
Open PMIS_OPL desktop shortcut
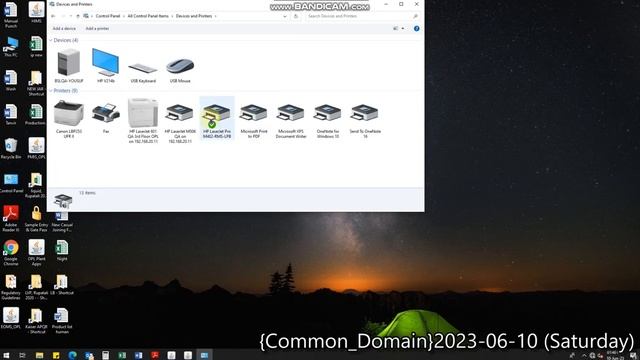(36, 149)
